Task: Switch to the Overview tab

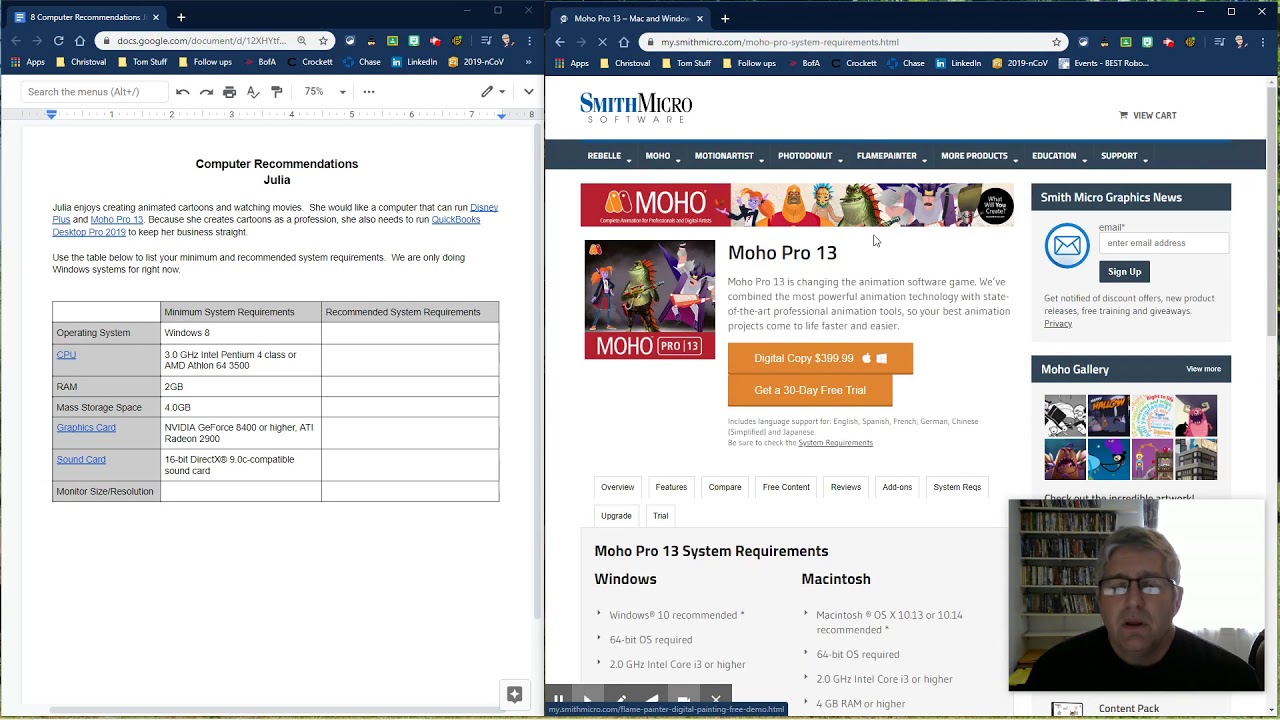Action: pos(618,487)
